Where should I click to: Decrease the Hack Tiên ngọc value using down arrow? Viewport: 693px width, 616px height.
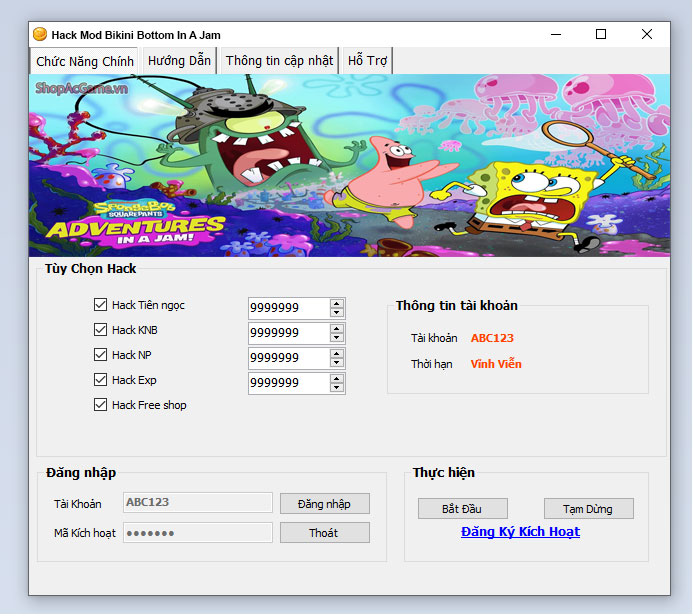[337, 312]
